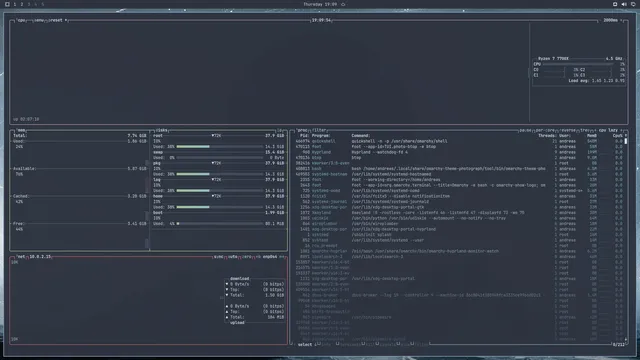Click the boot disk used bar

[x=220, y=224]
